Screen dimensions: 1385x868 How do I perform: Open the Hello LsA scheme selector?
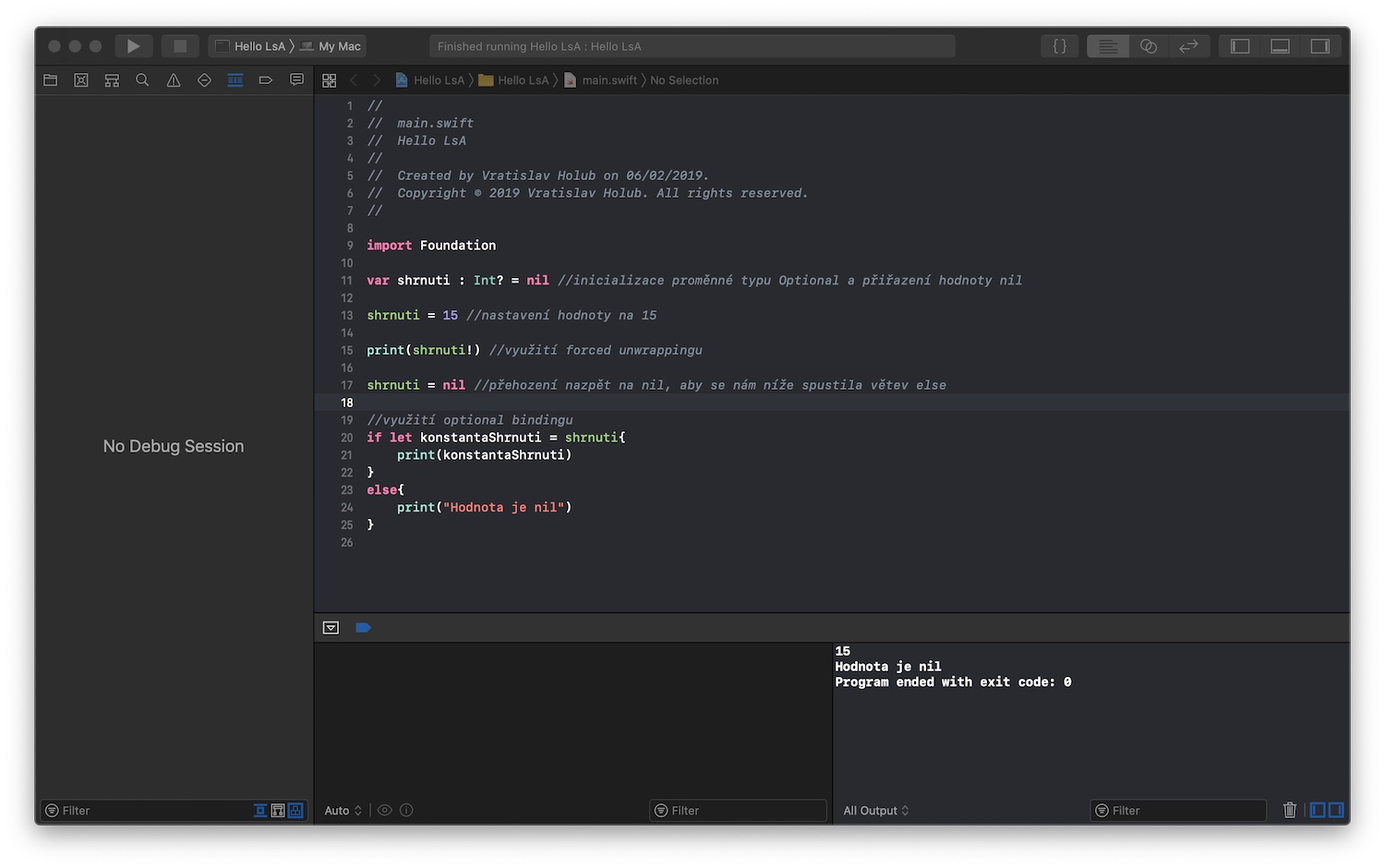(254, 46)
